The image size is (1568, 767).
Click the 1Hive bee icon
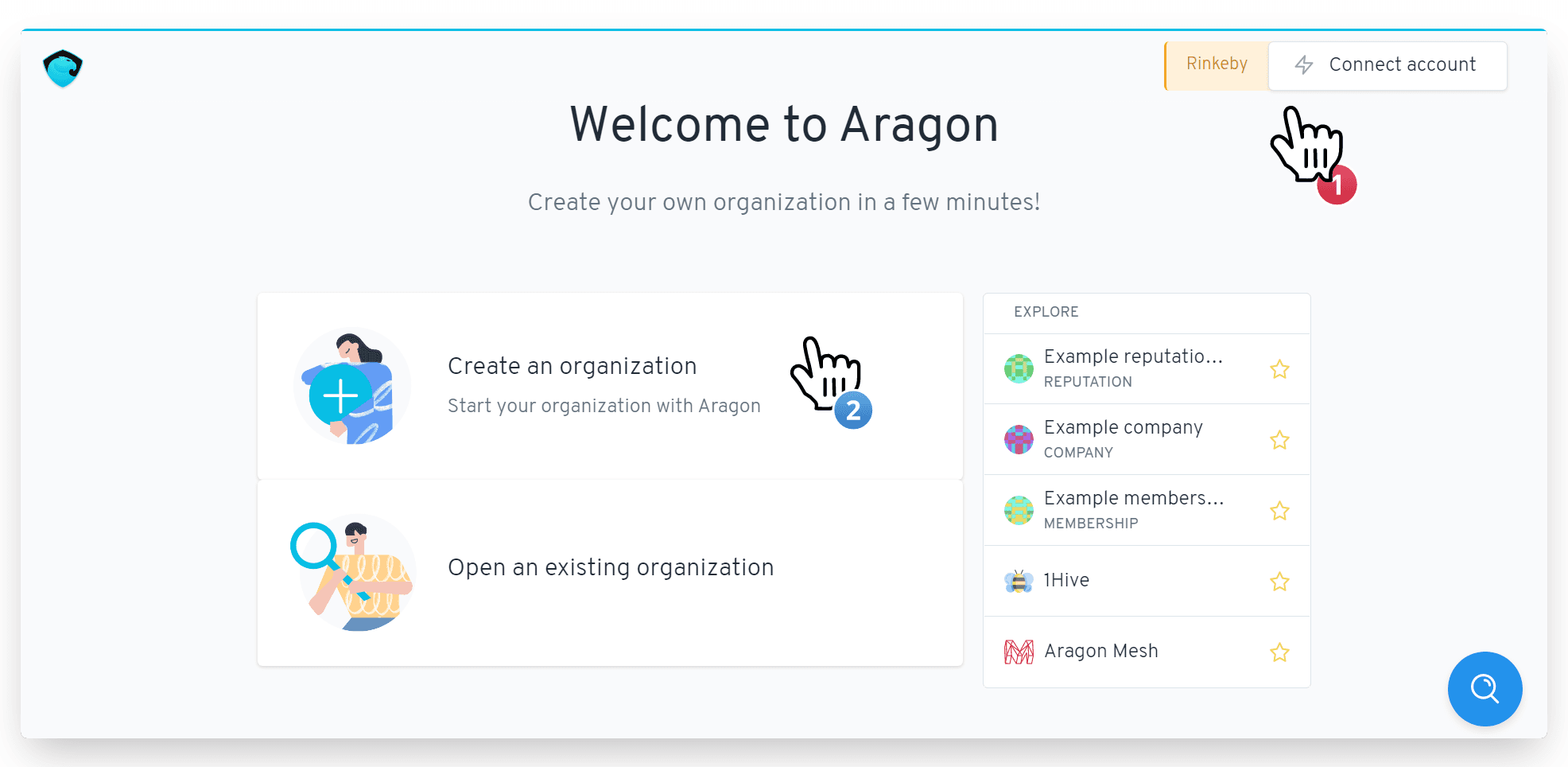(1019, 582)
